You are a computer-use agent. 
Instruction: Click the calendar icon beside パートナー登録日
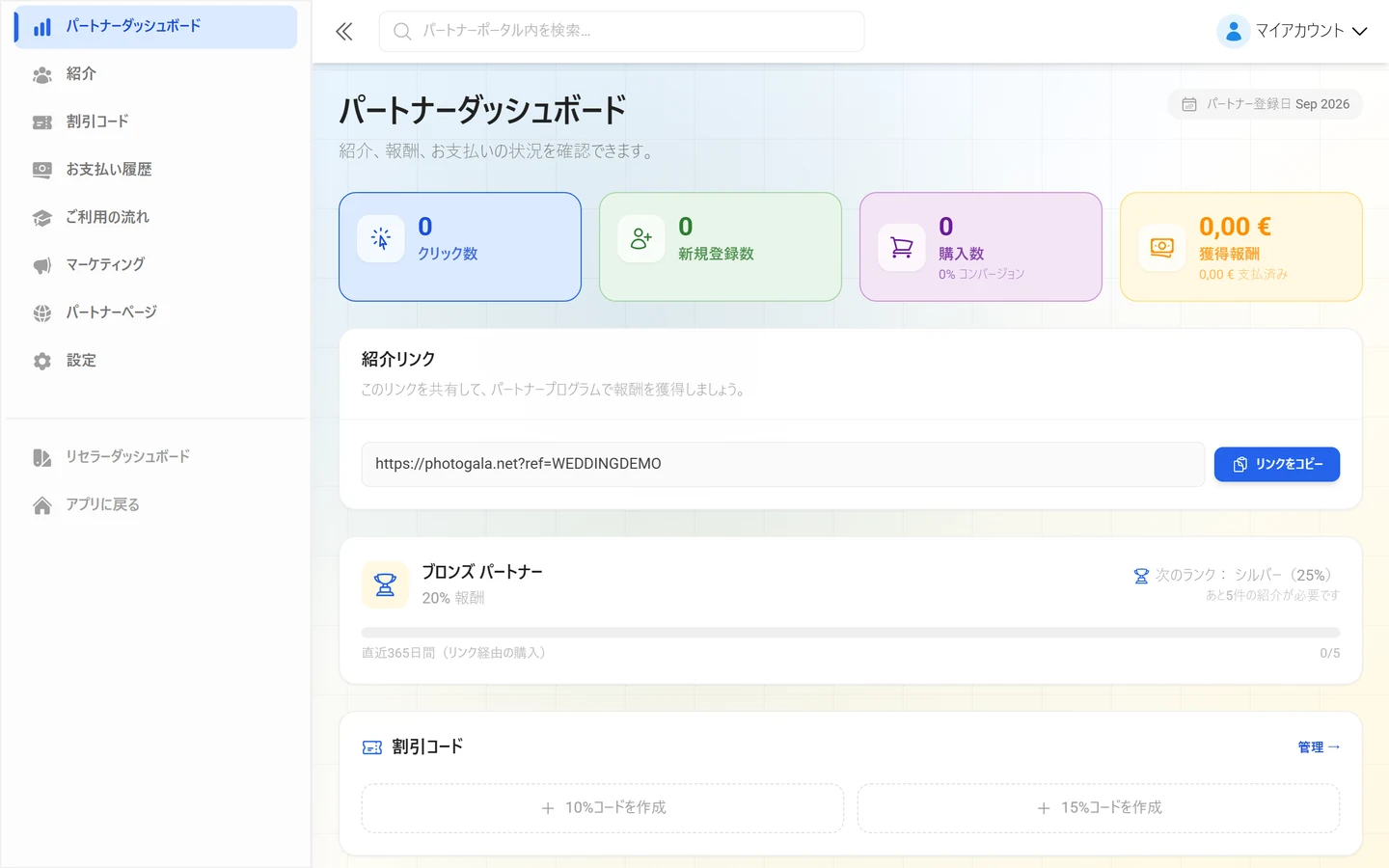click(1189, 104)
